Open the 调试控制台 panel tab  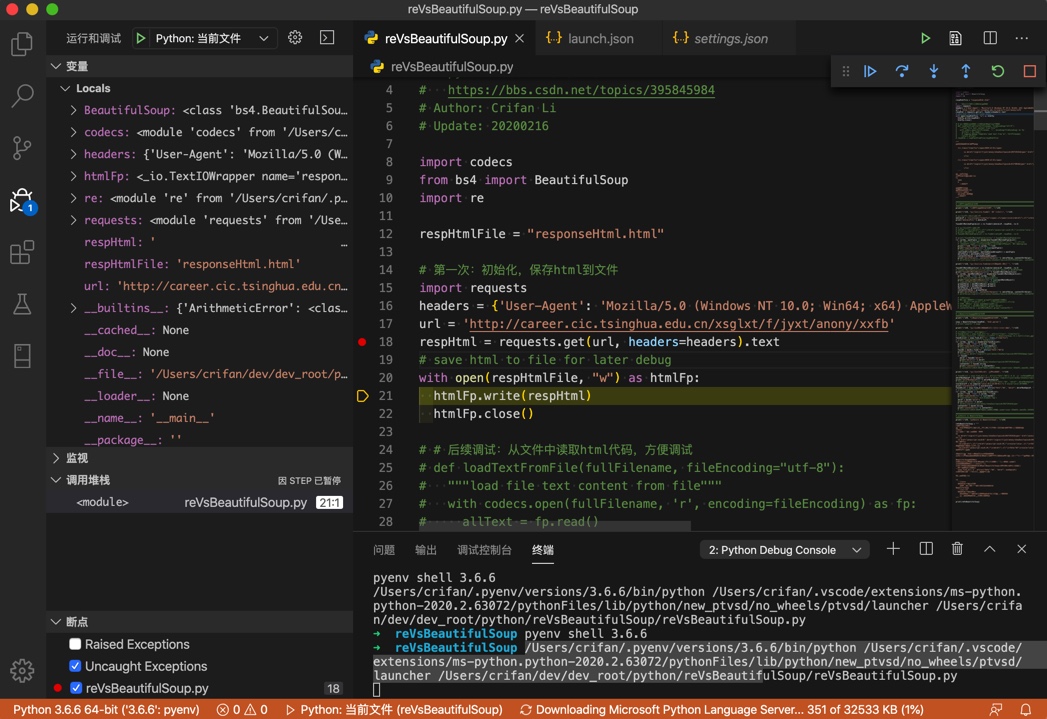click(x=484, y=549)
